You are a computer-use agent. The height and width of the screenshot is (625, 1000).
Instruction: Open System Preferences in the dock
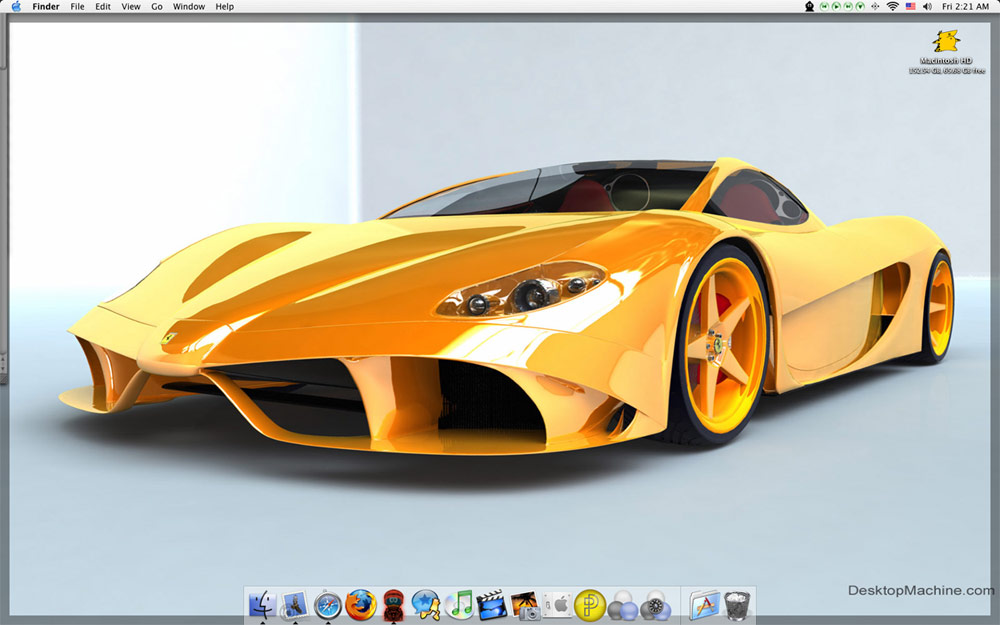(x=557, y=604)
